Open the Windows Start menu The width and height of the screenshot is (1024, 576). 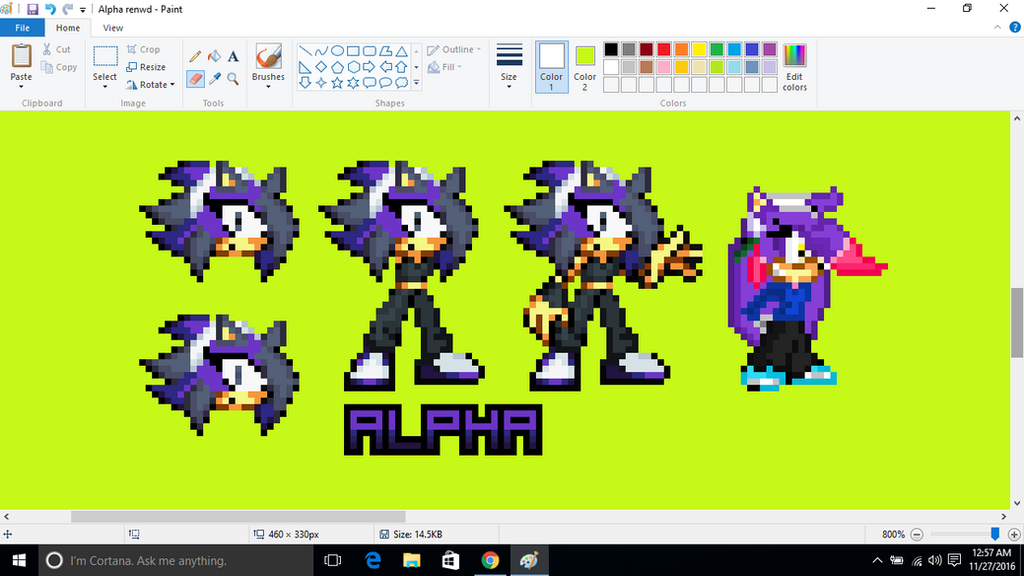[19, 560]
